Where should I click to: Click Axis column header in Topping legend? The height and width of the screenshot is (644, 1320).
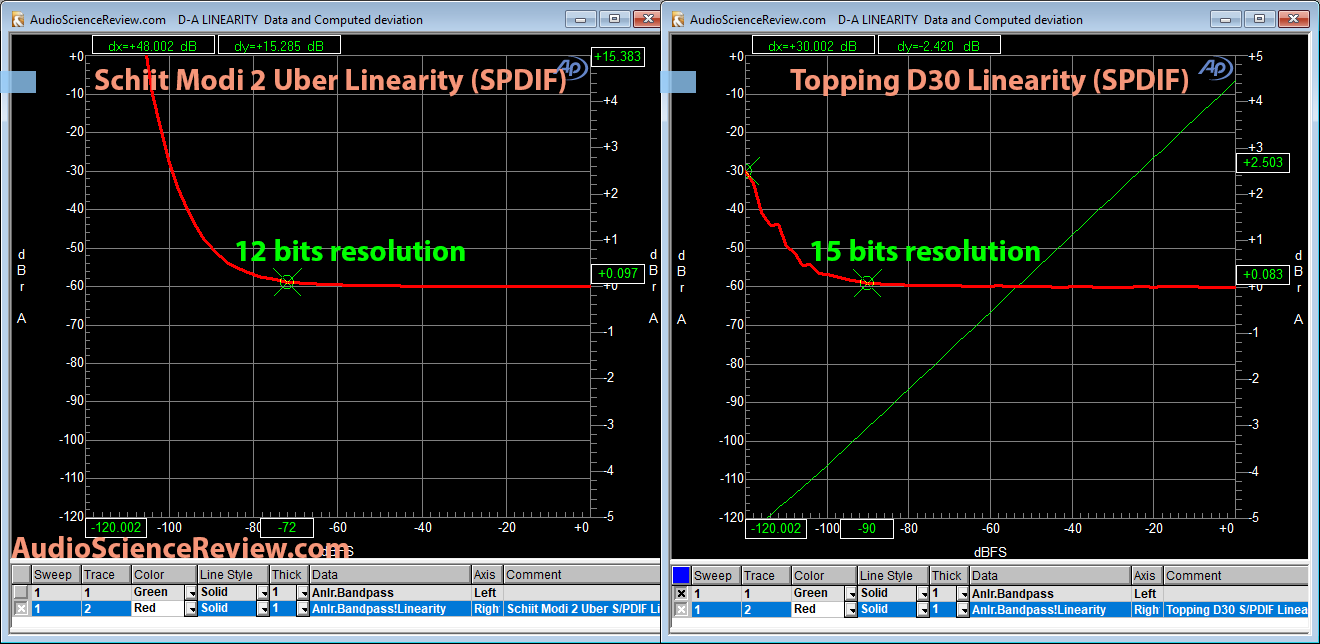coord(1146,575)
